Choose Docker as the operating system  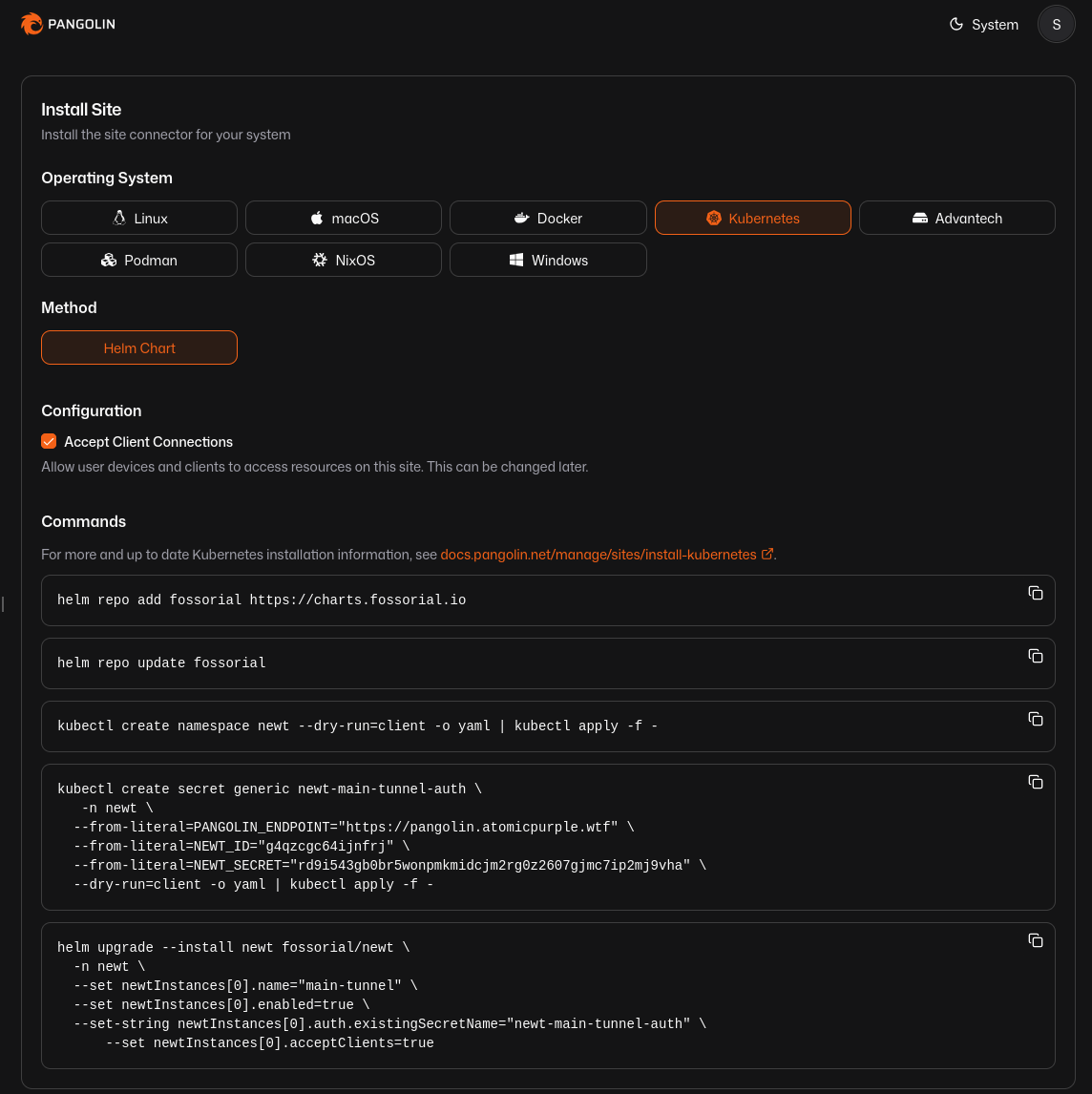point(548,218)
